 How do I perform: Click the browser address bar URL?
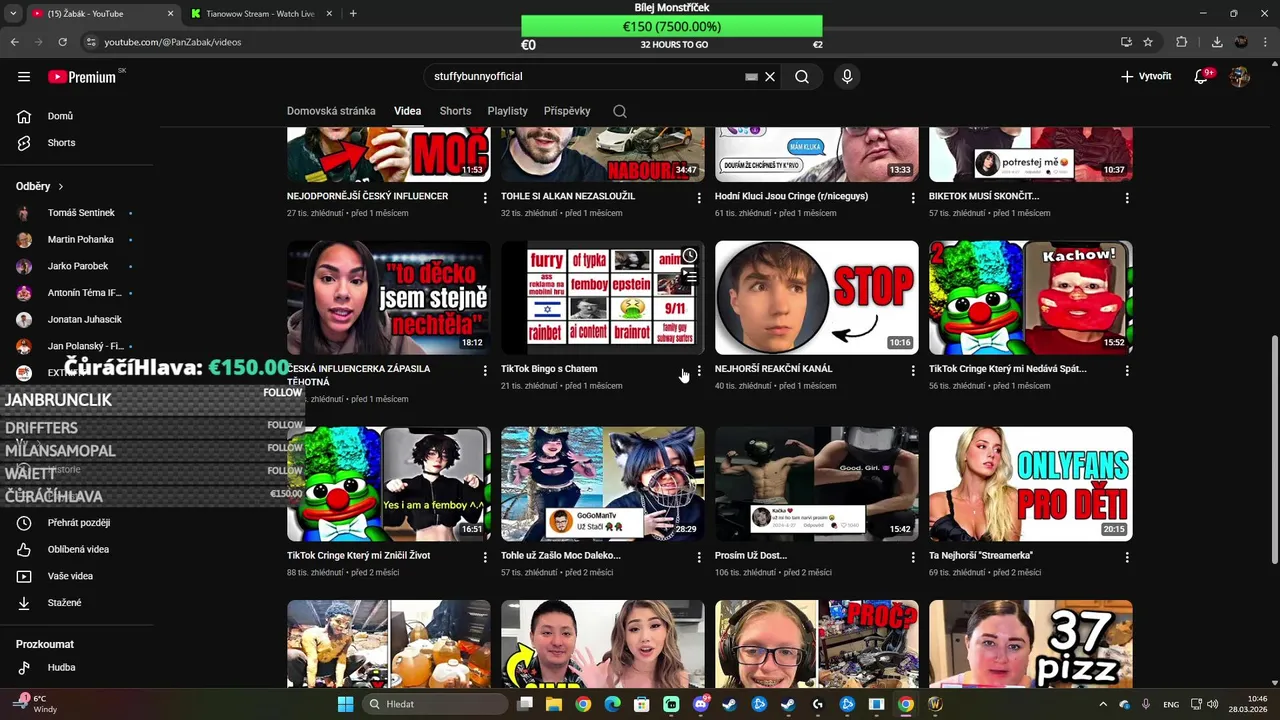point(173,42)
